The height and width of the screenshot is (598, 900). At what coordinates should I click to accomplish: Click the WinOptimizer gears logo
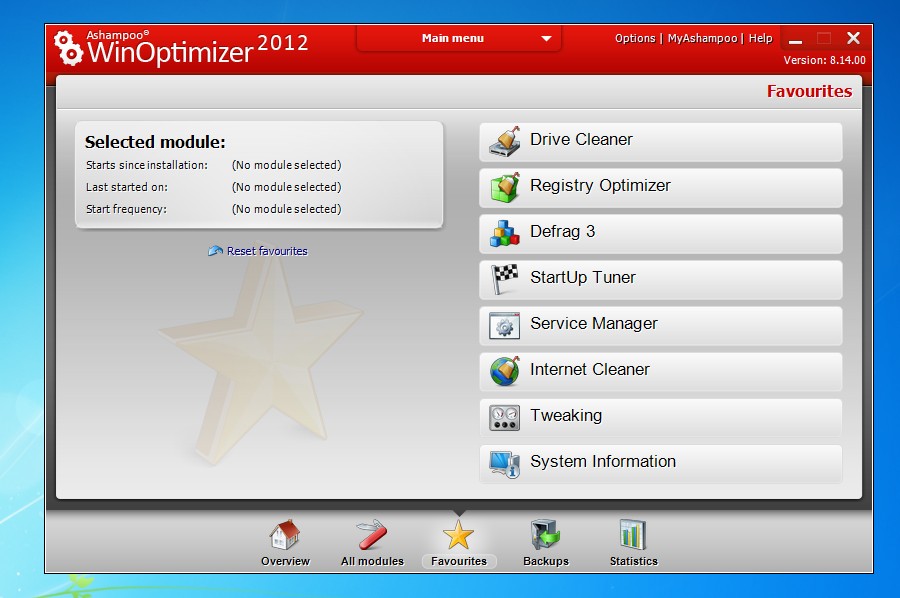coord(68,48)
